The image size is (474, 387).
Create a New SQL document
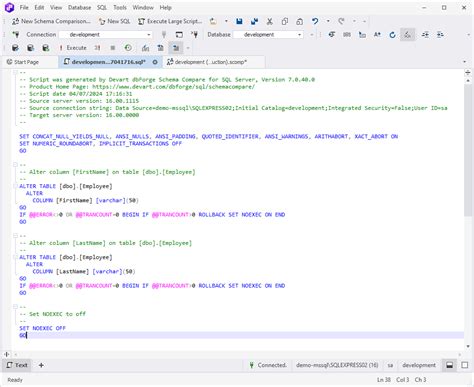(114, 21)
